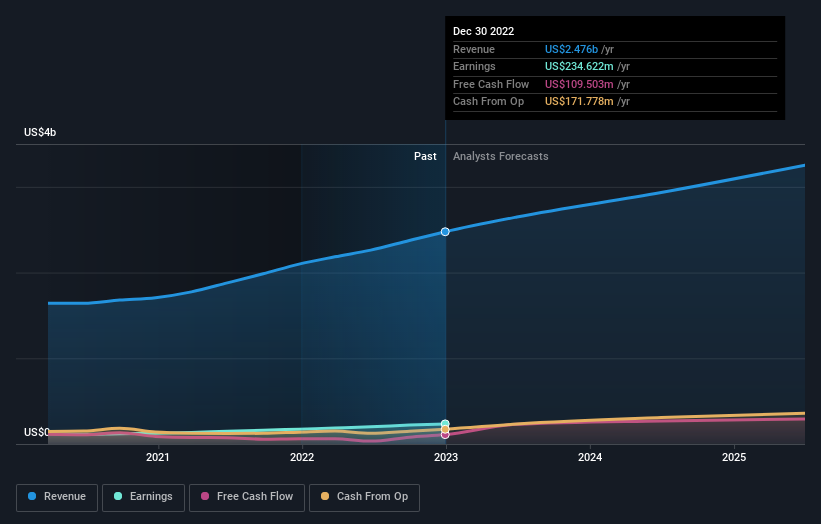The image size is (821, 524).
Task: Click the 2023 axis label
Action: click(x=446, y=458)
